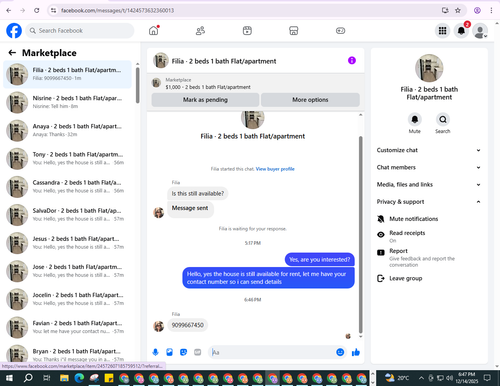Image resolution: width=500 pixels, height=386 pixels.
Task: Open Cassandra conversation in list
Action: [x=67, y=187]
